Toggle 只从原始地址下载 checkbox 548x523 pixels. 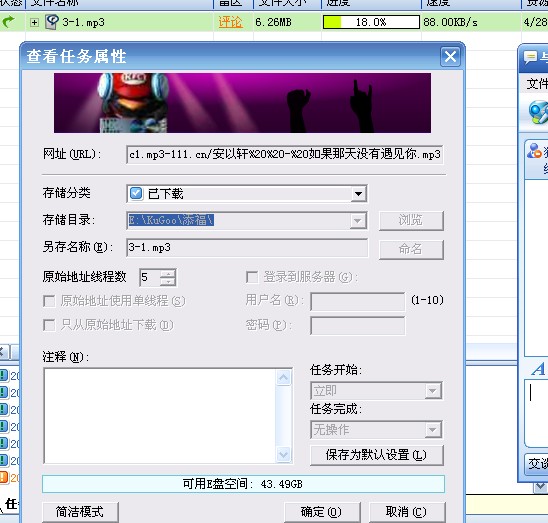49,325
